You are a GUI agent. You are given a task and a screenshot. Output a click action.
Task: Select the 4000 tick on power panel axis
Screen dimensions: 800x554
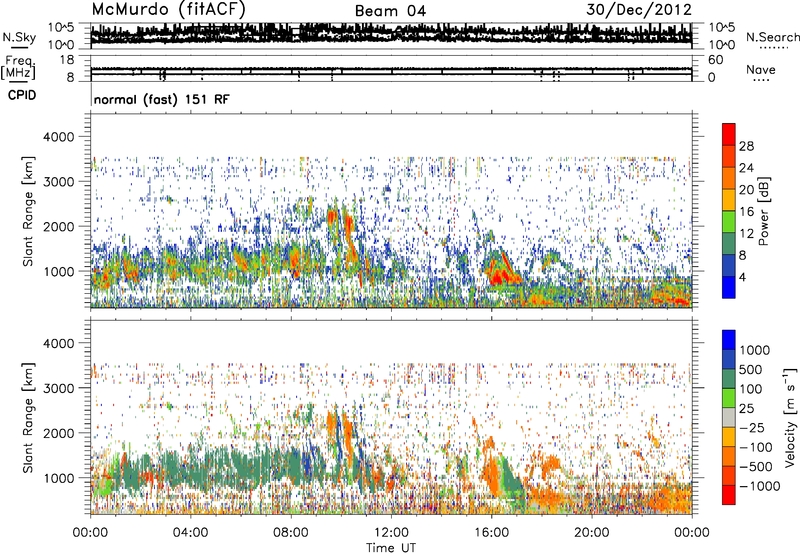[x=58, y=137]
